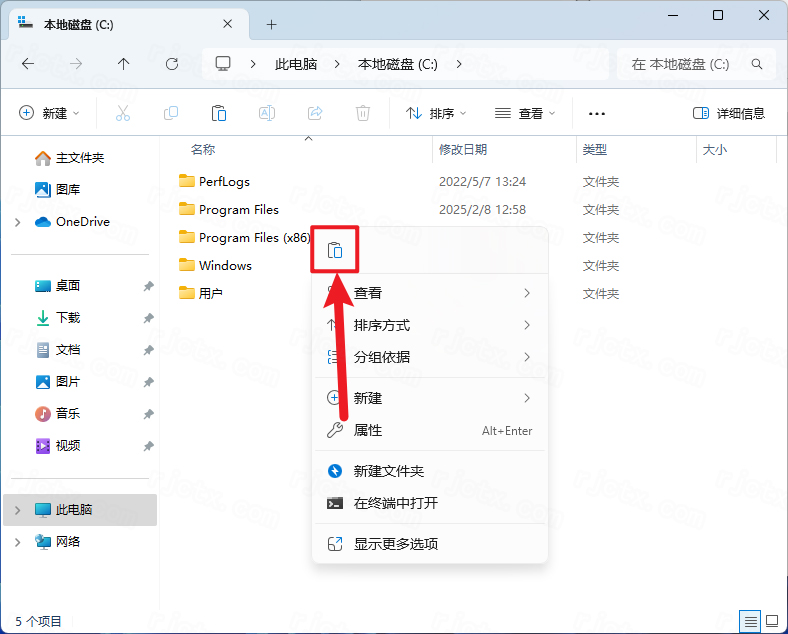Open the 查看 view dropdown in toolbar
This screenshot has height=634, width=788.
pyautogui.click(x=525, y=114)
